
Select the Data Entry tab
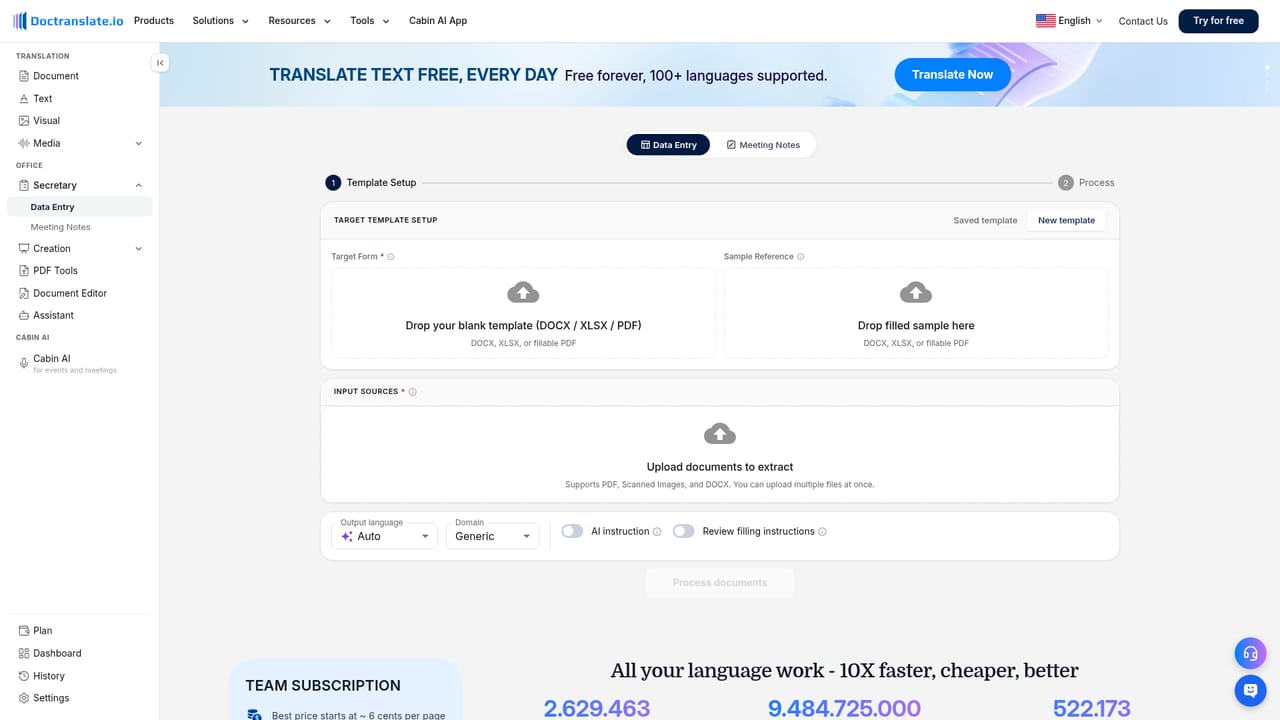pos(668,145)
